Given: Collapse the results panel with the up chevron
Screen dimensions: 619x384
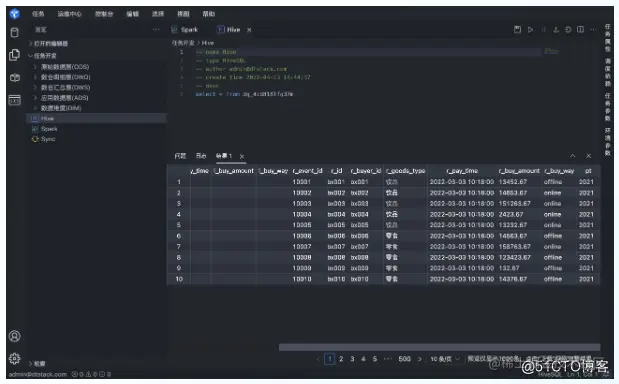Looking at the screenshot, I should pos(572,156).
